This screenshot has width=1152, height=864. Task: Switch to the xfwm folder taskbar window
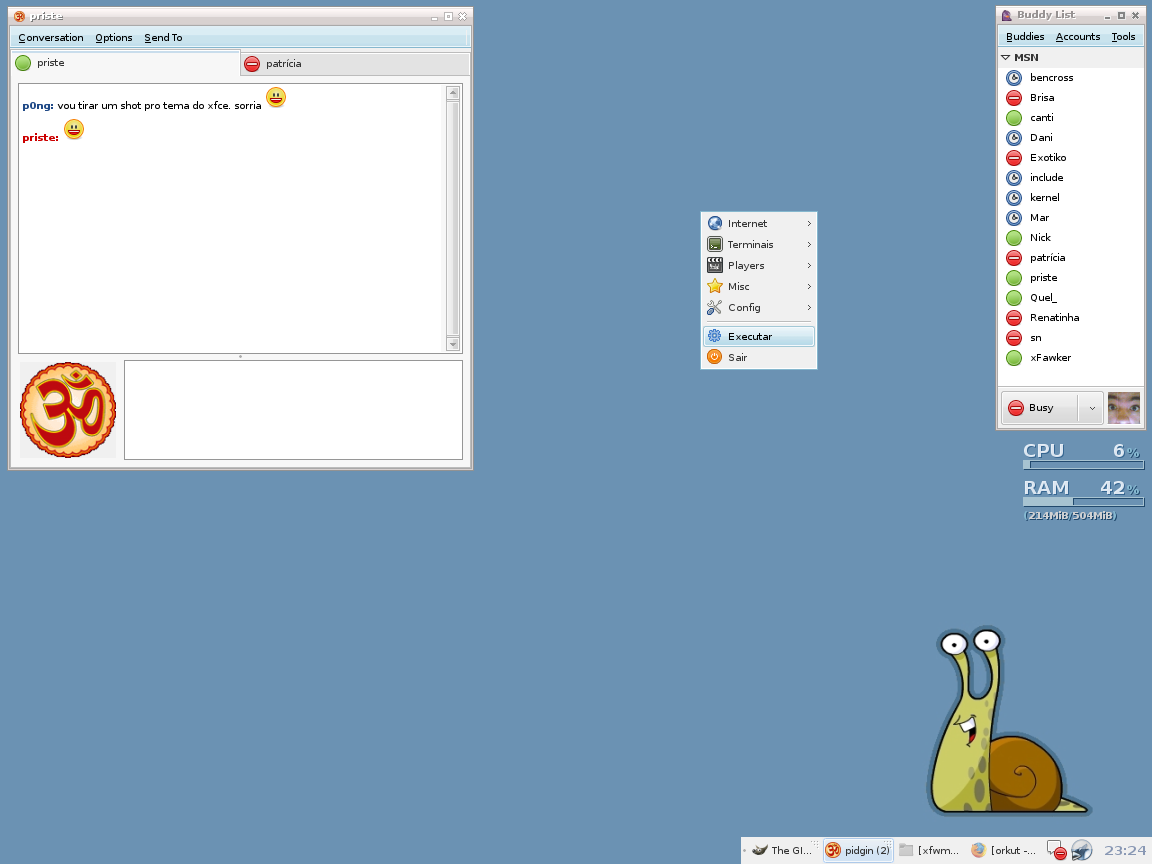[930, 851]
